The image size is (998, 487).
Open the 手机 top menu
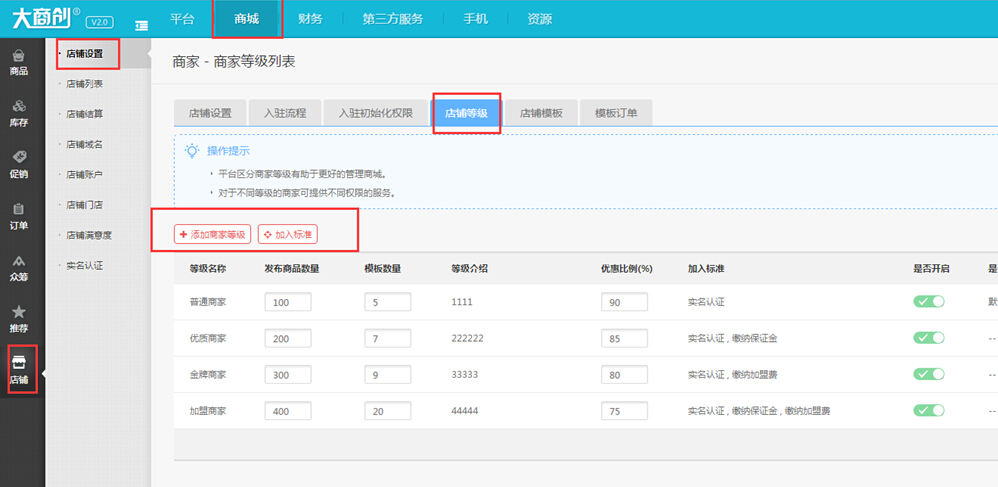click(475, 19)
